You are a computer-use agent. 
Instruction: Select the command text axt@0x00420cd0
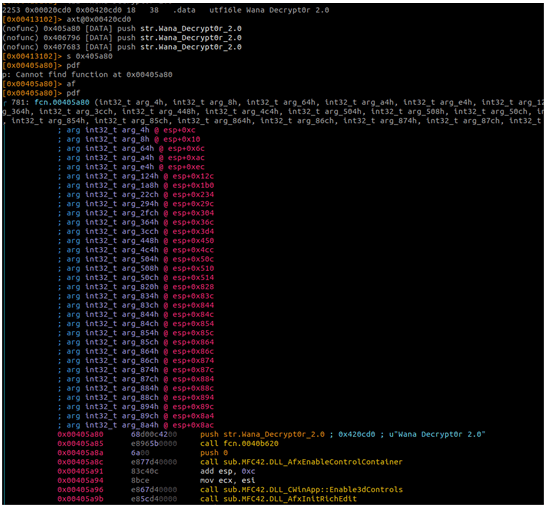(99, 19)
